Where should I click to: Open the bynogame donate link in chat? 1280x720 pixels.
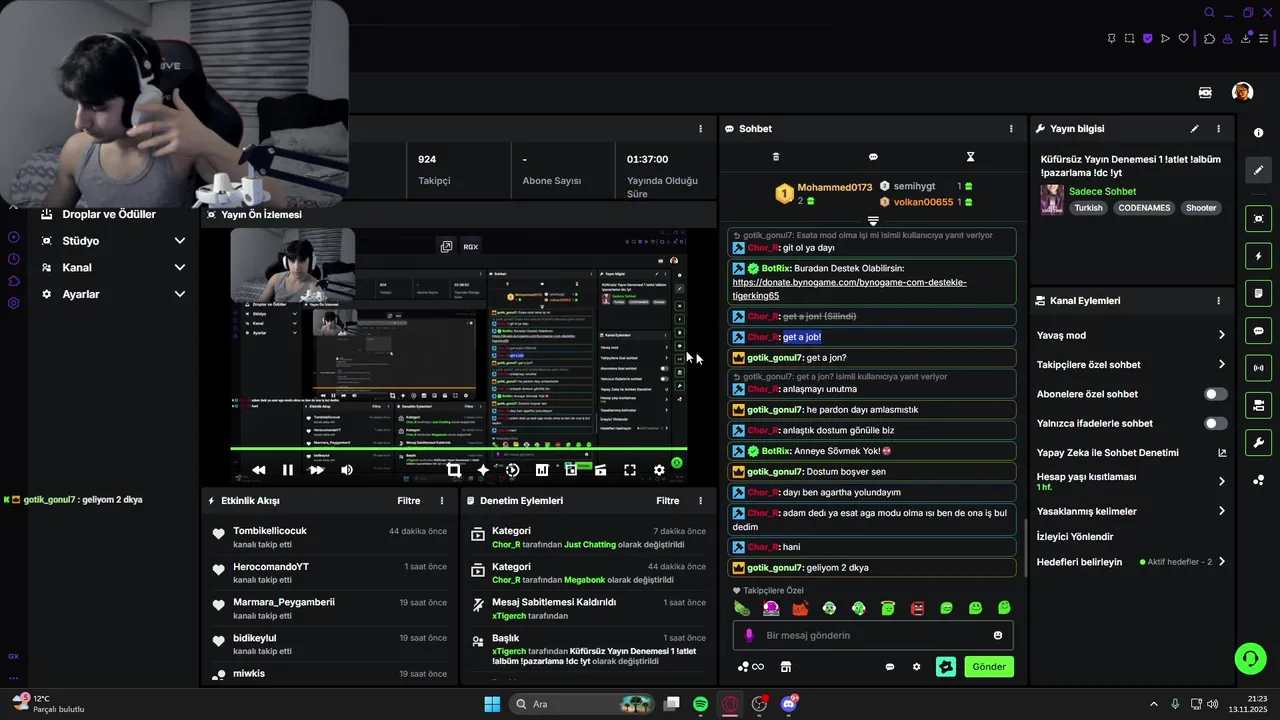click(849, 289)
